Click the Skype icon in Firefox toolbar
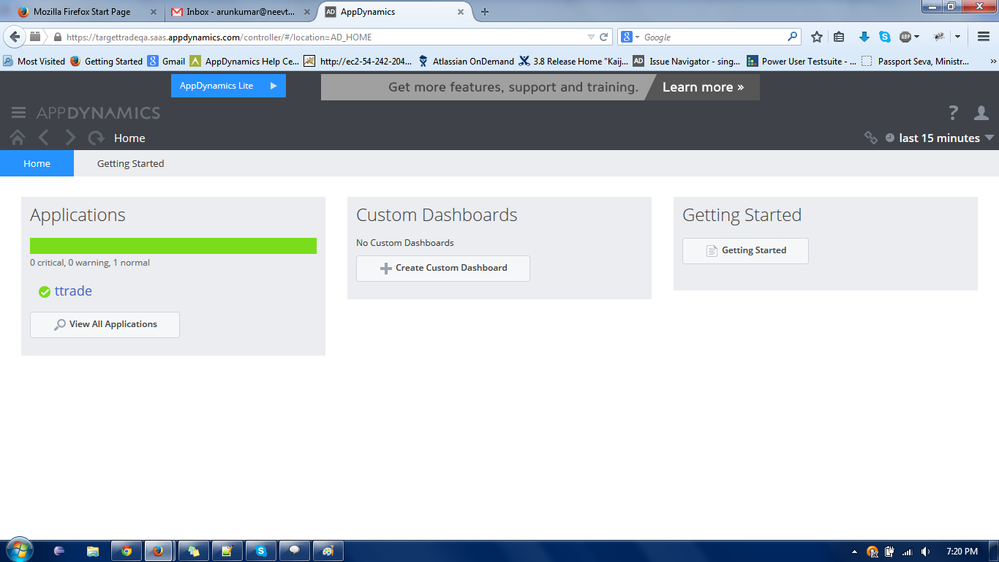Screen dimensions: 999x562 (x=885, y=37)
